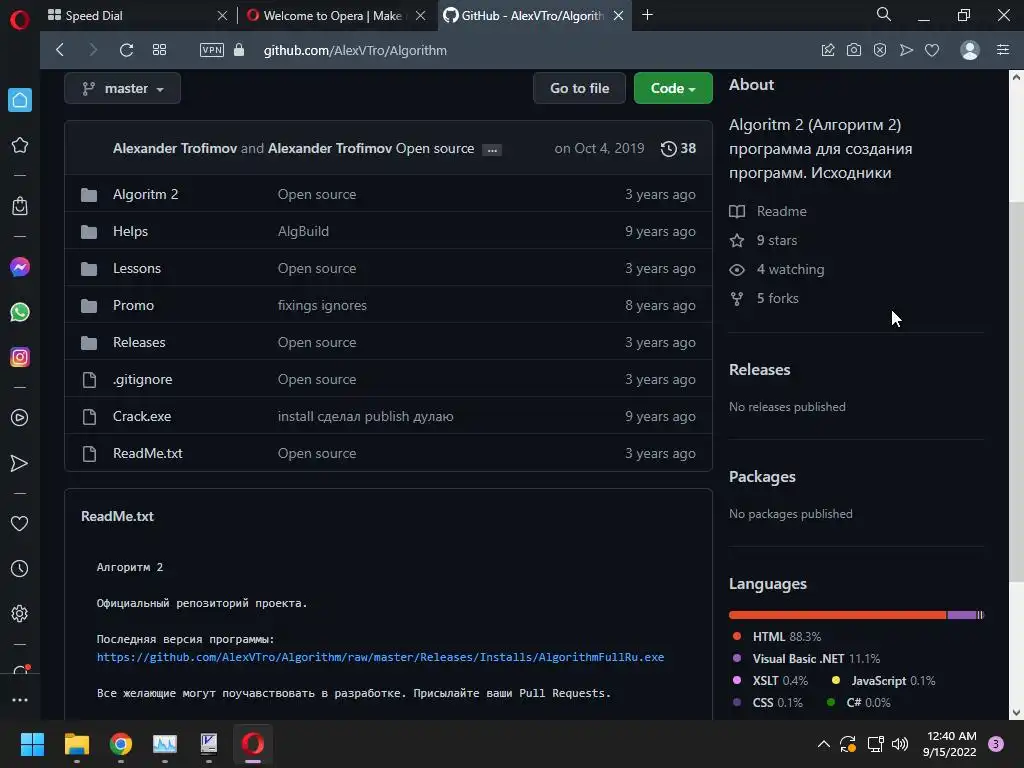Switch to Welcome to Opera tab
The width and height of the screenshot is (1024, 768).
[x=332, y=16]
